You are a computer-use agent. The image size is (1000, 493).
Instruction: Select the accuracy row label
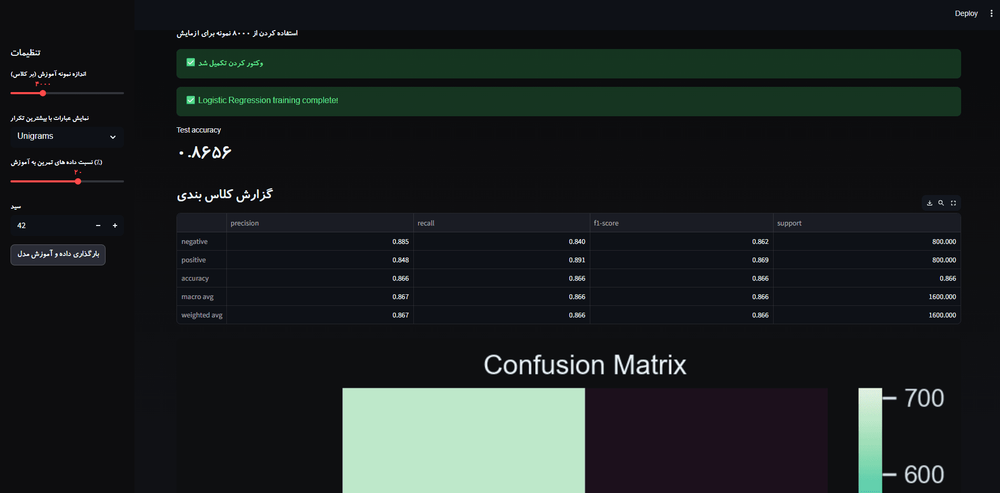tap(202, 279)
